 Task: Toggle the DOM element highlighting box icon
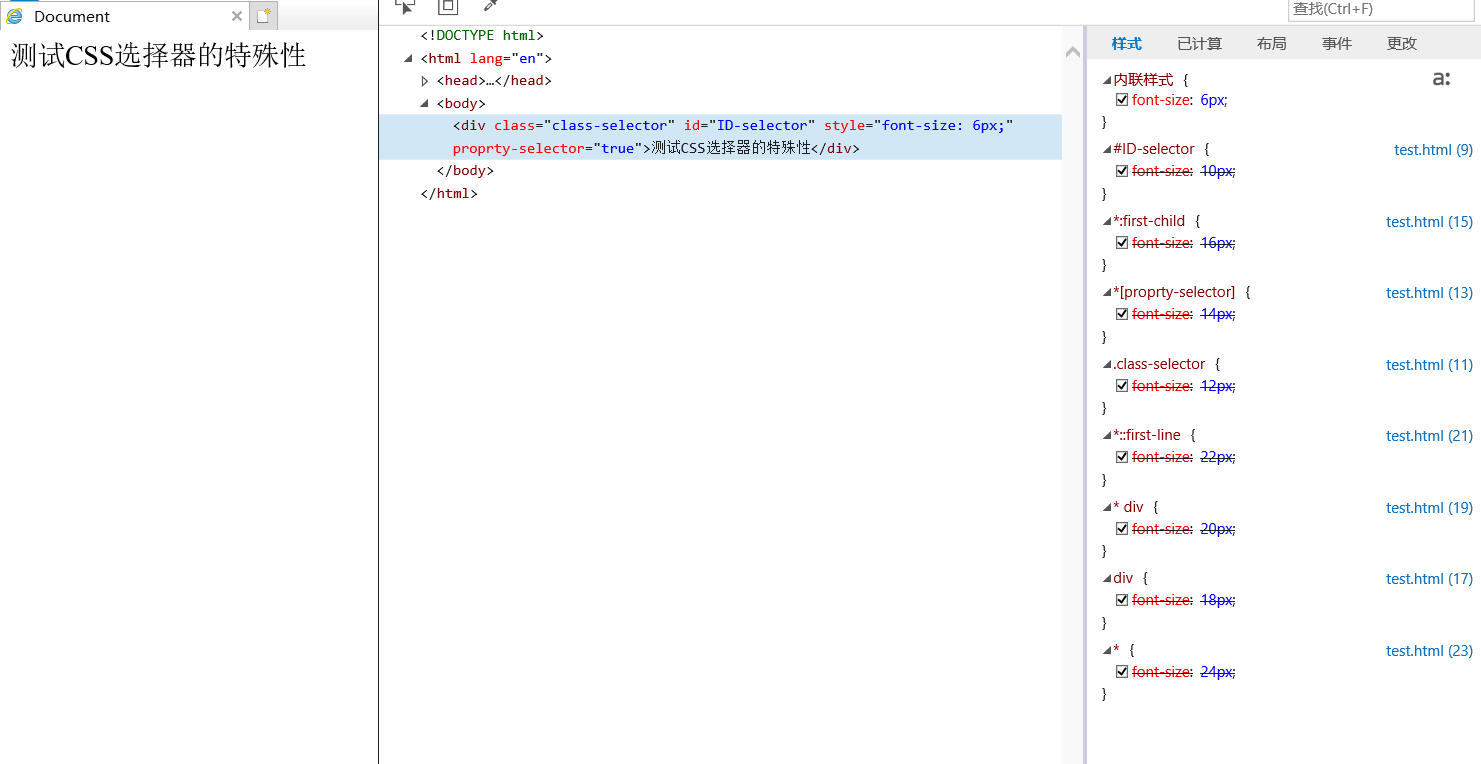click(448, 6)
